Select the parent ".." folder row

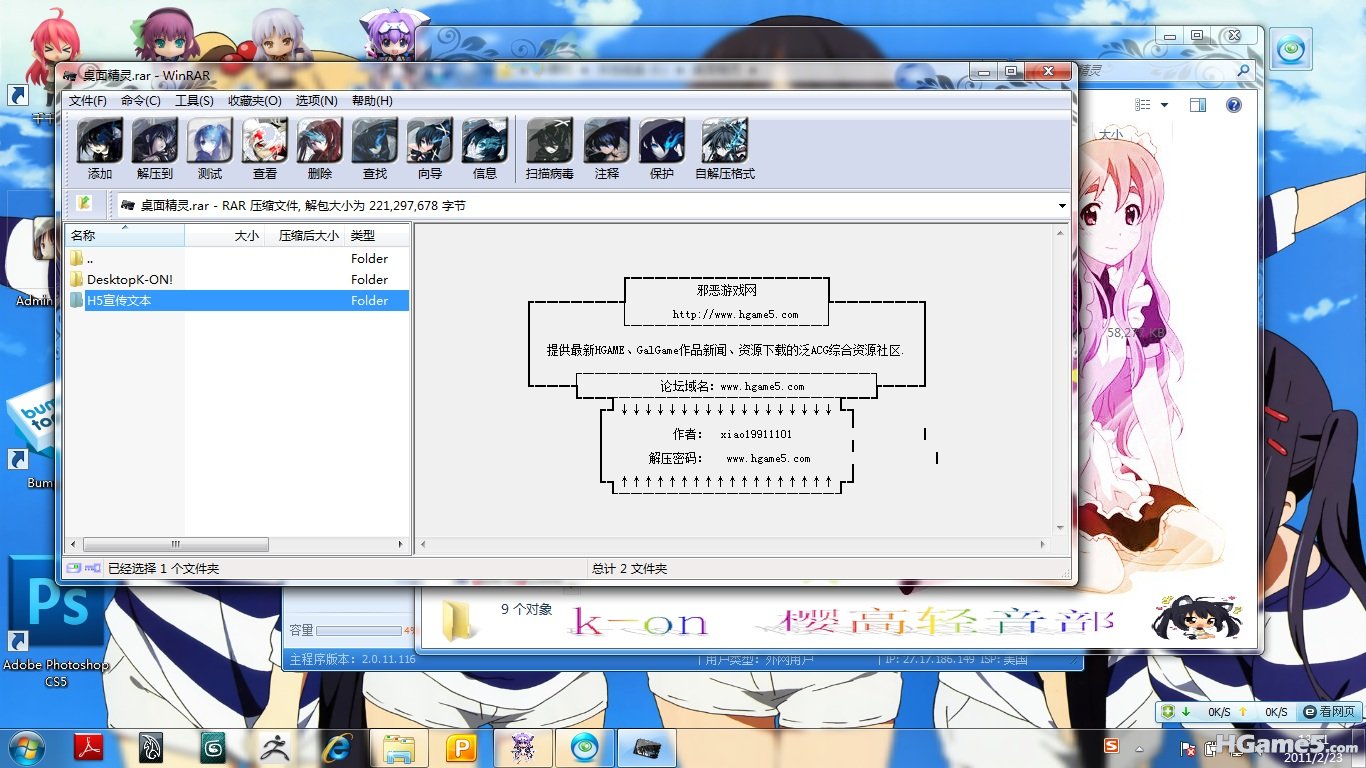238,258
